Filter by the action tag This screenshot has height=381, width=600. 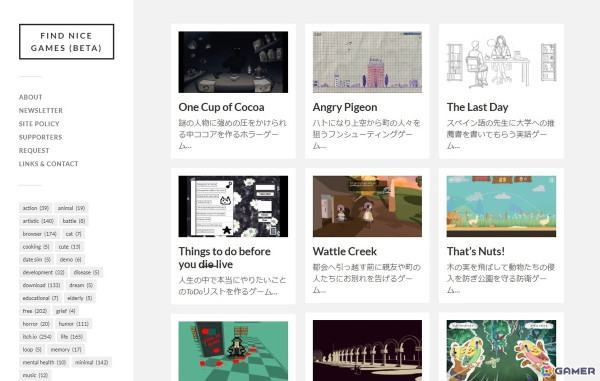coord(36,208)
